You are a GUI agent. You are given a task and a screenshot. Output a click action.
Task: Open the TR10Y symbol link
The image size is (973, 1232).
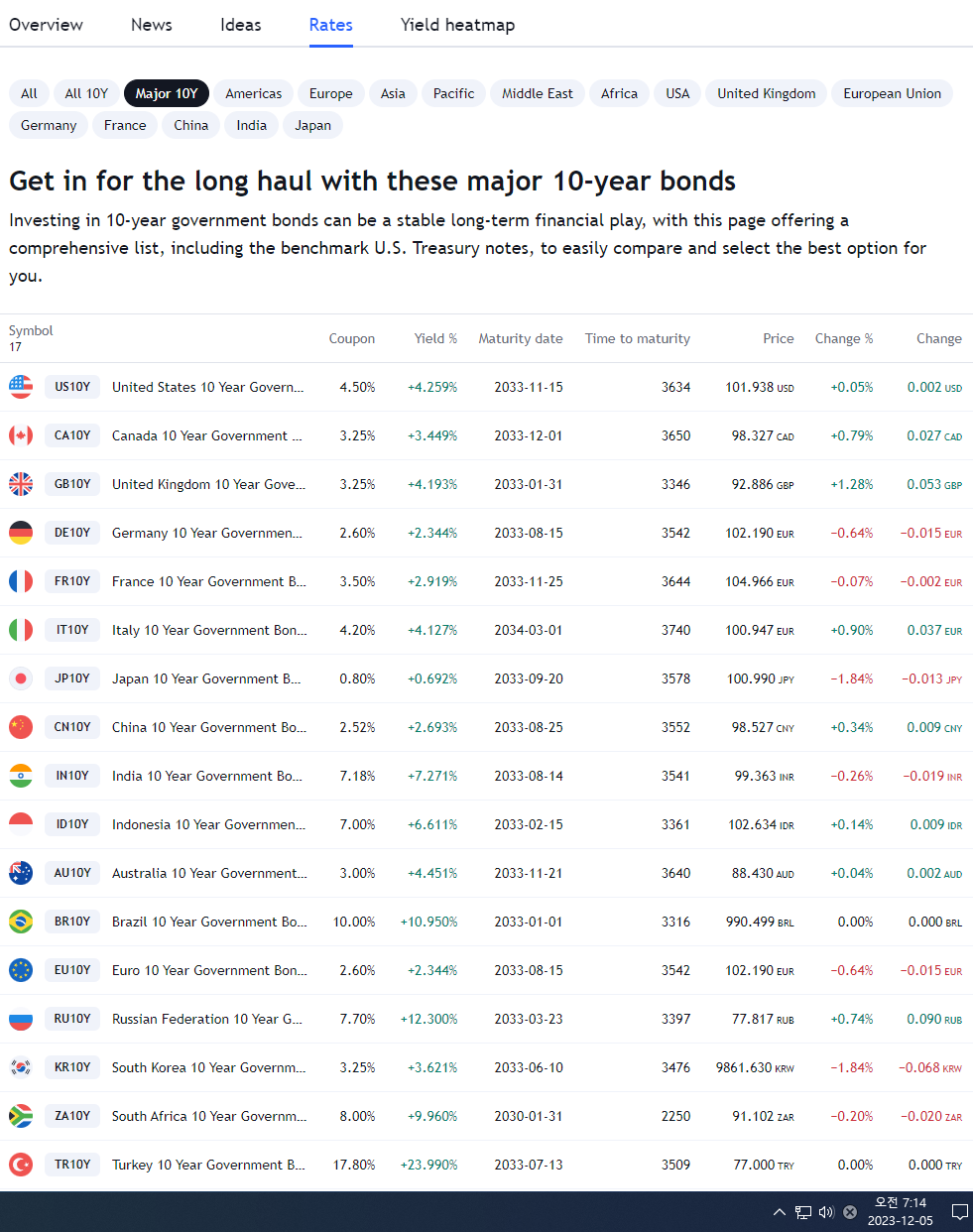click(x=72, y=1165)
